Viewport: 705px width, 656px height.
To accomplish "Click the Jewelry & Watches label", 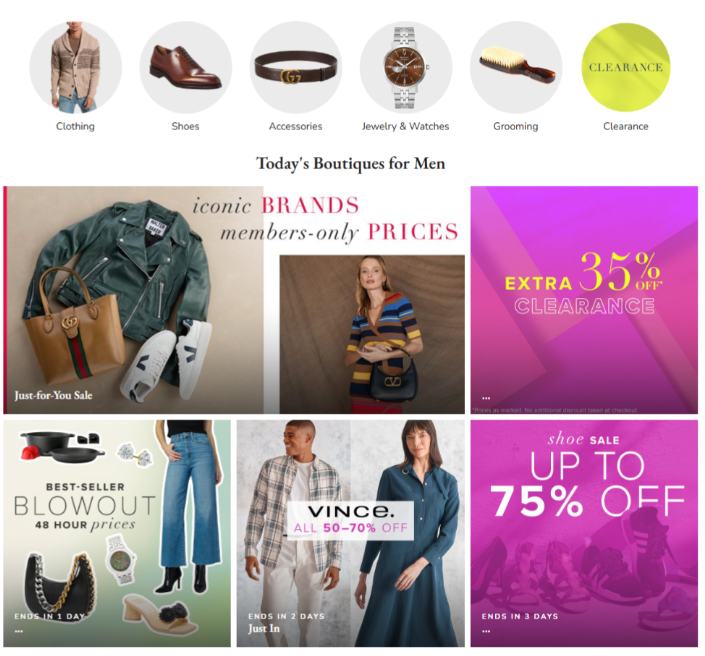I will [x=406, y=126].
